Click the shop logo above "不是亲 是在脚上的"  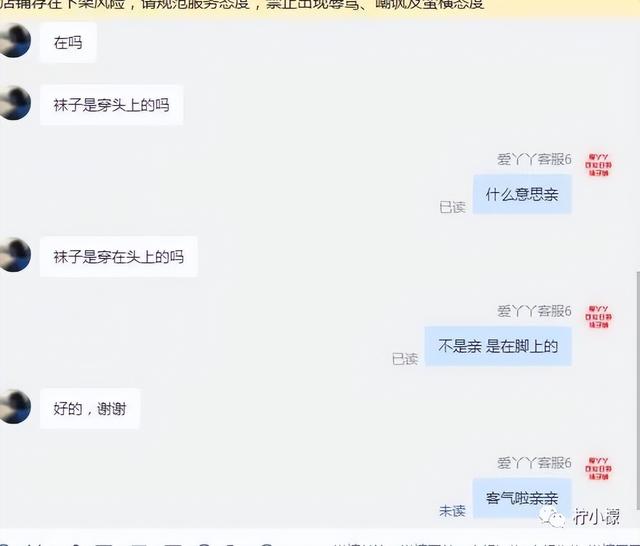598,317
